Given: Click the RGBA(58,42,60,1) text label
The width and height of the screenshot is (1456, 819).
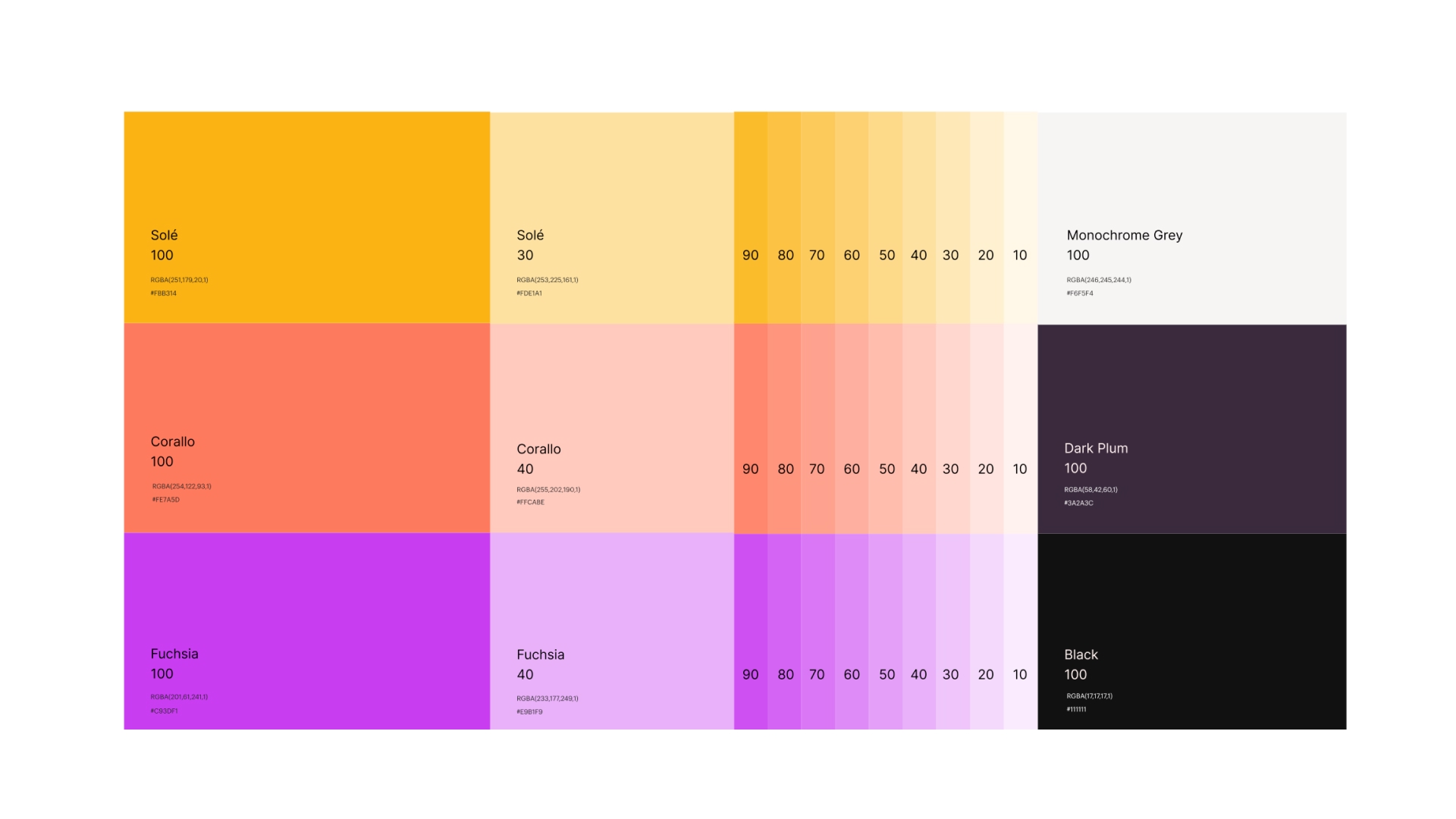Looking at the screenshot, I should click(x=1090, y=490).
